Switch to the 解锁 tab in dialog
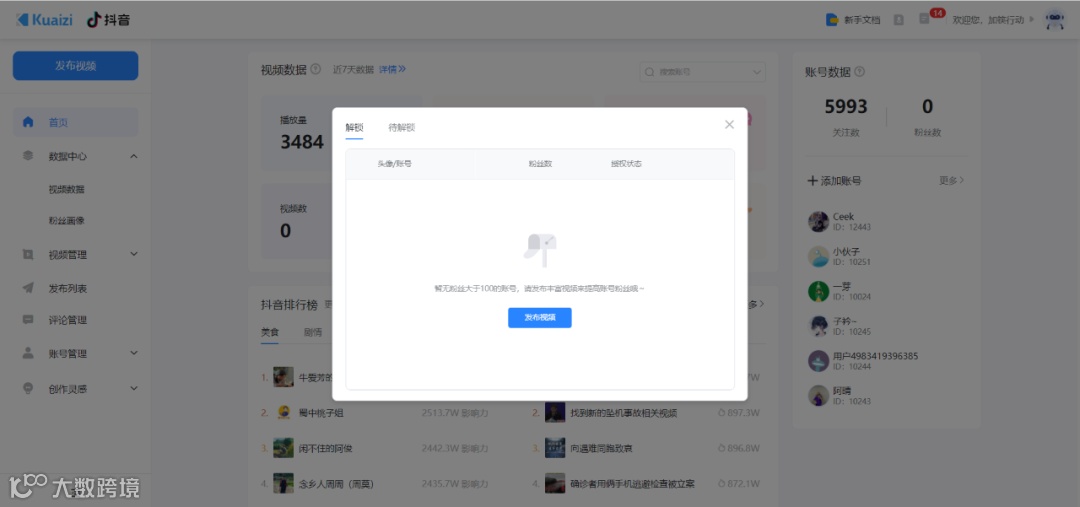 [x=354, y=127]
